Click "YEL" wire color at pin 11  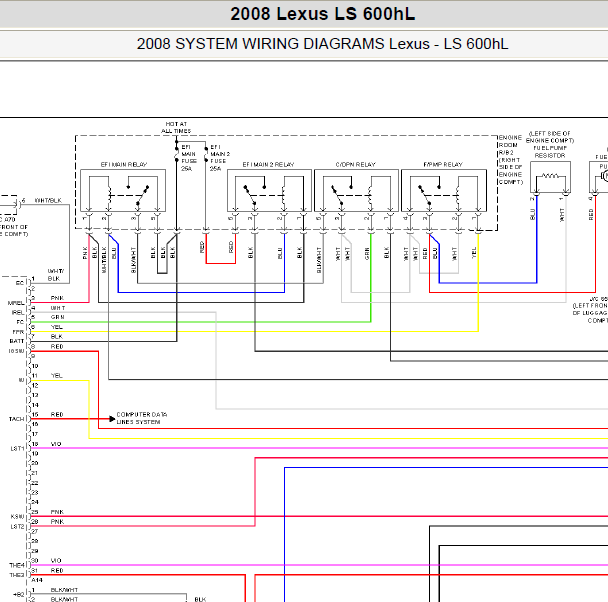(57, 376)
